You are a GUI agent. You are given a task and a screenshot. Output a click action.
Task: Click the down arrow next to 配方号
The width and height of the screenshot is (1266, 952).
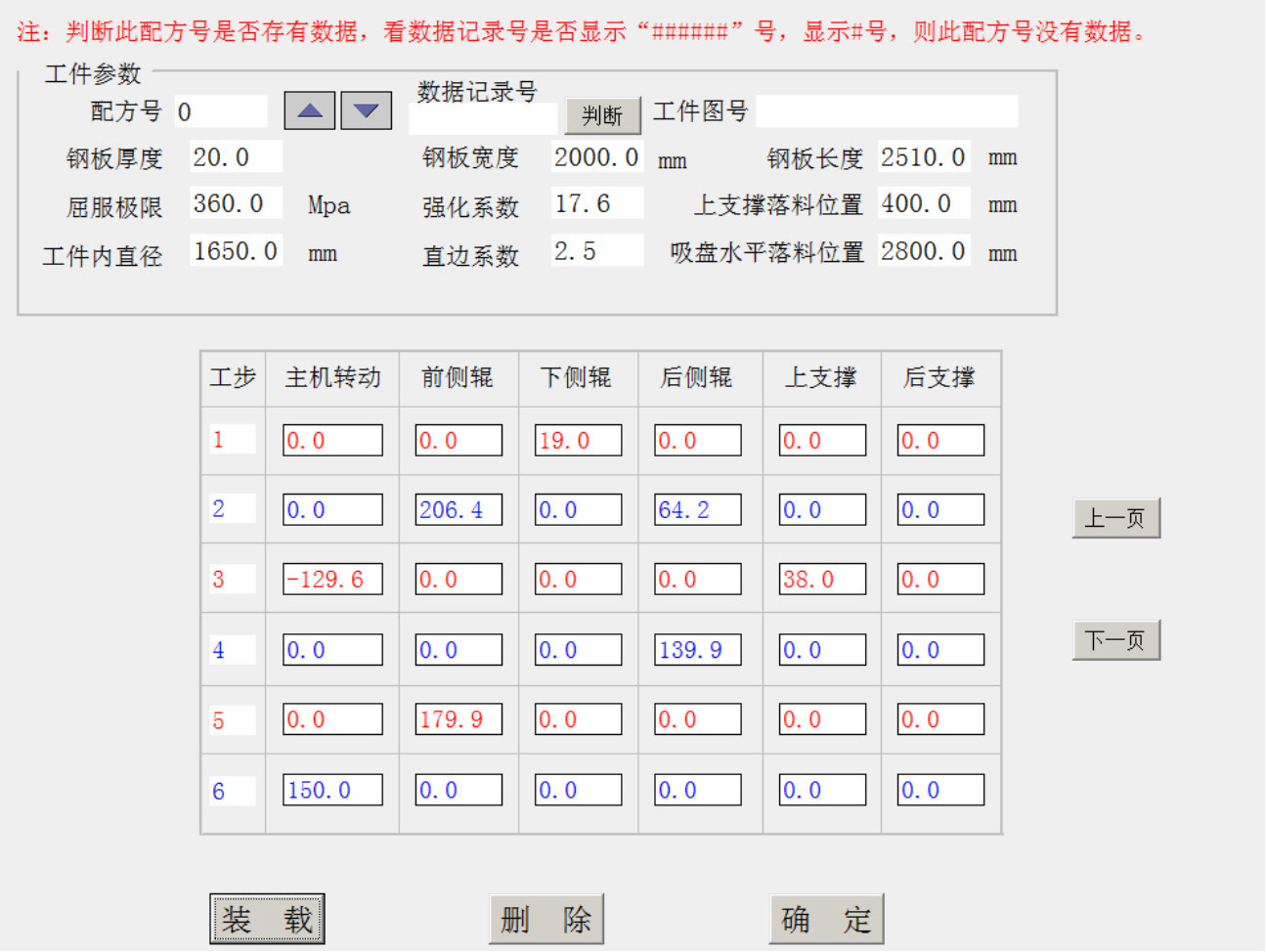pyautogui.click(x=366, y=110)
